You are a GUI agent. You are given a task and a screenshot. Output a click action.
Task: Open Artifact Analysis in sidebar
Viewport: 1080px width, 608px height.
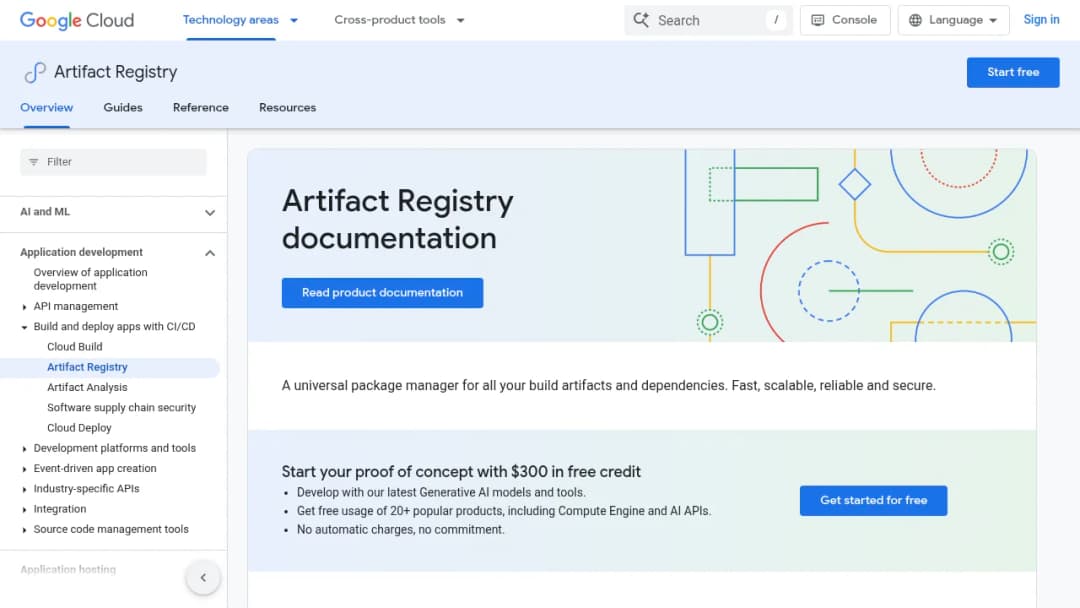87,387
